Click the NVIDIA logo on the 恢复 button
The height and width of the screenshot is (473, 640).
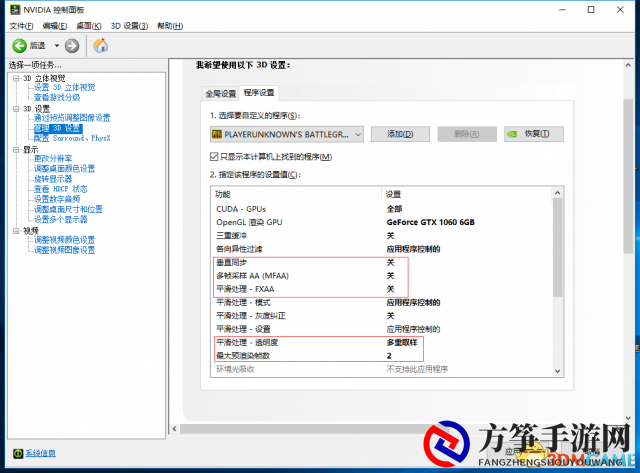point(512,134)
